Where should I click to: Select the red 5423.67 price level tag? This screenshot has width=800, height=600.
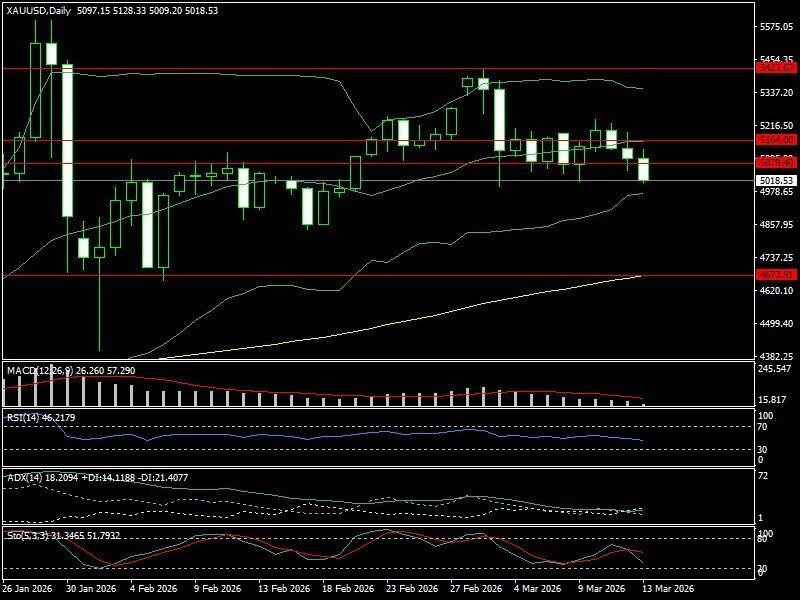point(776,68)
